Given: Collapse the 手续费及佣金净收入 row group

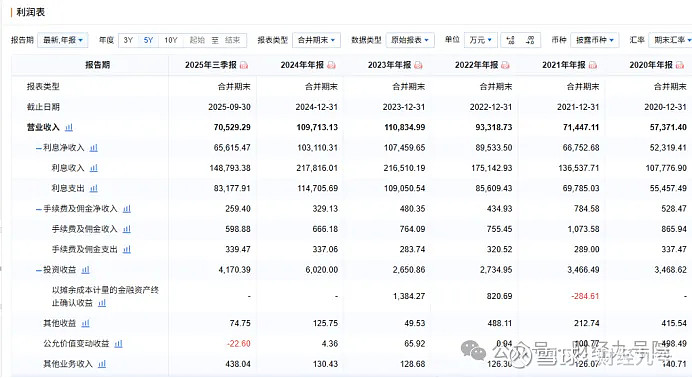Looking at the screenshot, I should click(x=39, y=209).
